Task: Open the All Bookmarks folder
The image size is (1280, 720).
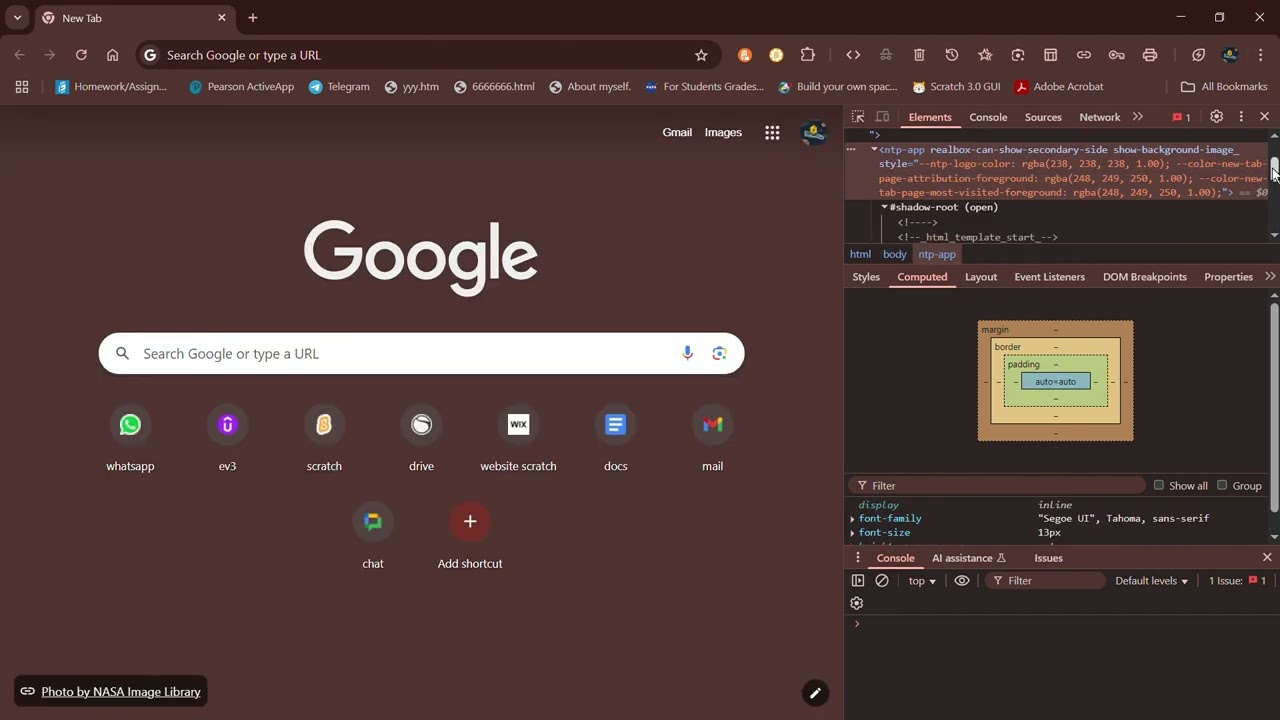Action: 1223,87
